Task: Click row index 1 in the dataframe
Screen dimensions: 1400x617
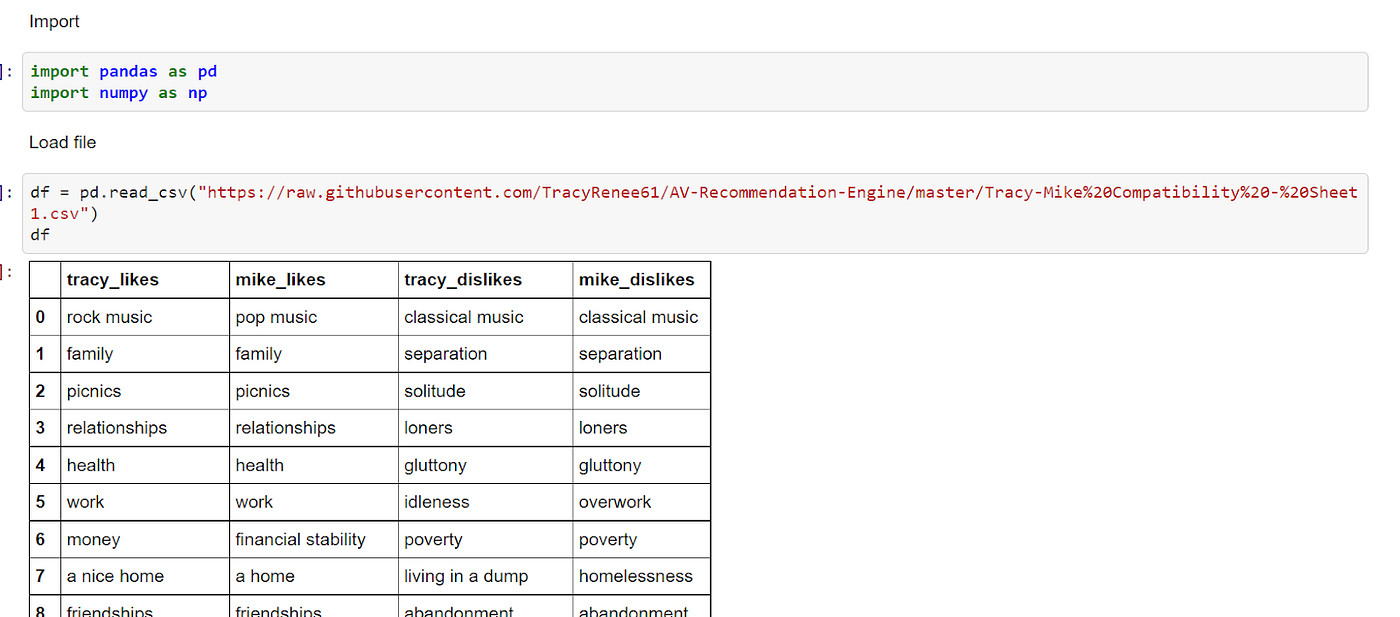Action: 40,354
